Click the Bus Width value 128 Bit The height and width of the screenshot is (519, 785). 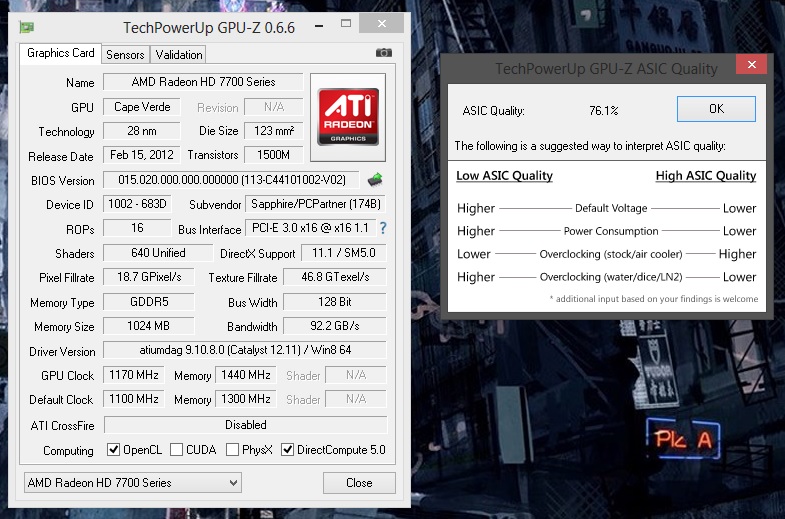point(335,302)
